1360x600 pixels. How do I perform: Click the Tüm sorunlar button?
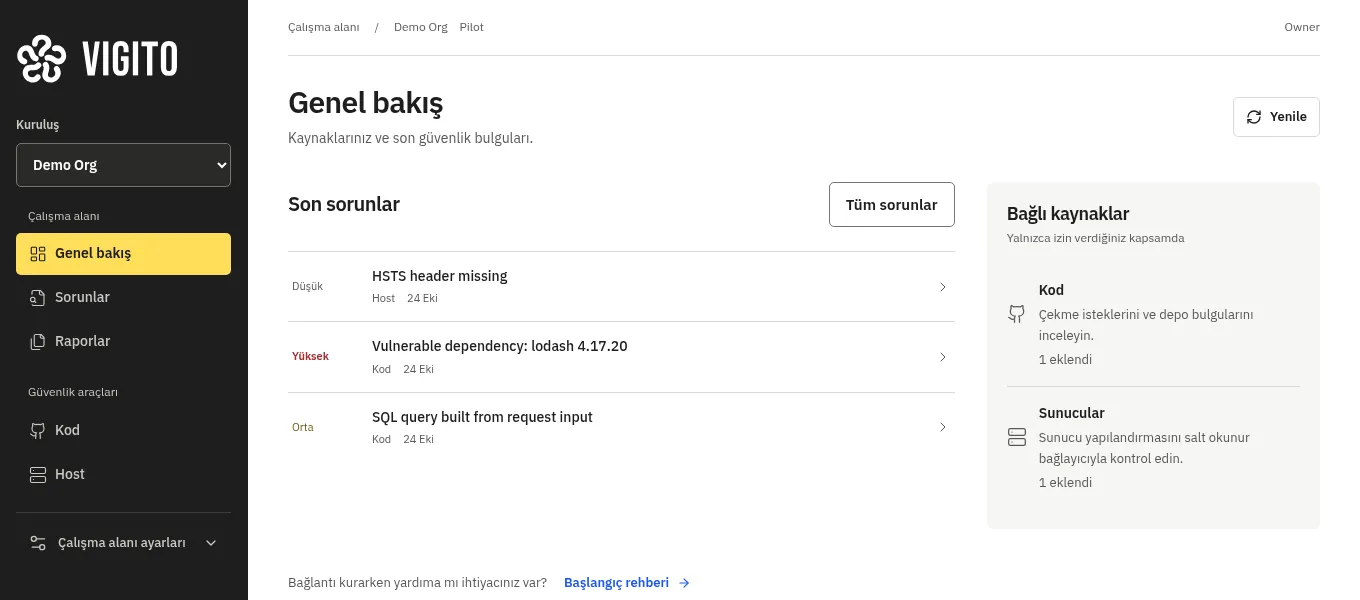coord(891,205)
